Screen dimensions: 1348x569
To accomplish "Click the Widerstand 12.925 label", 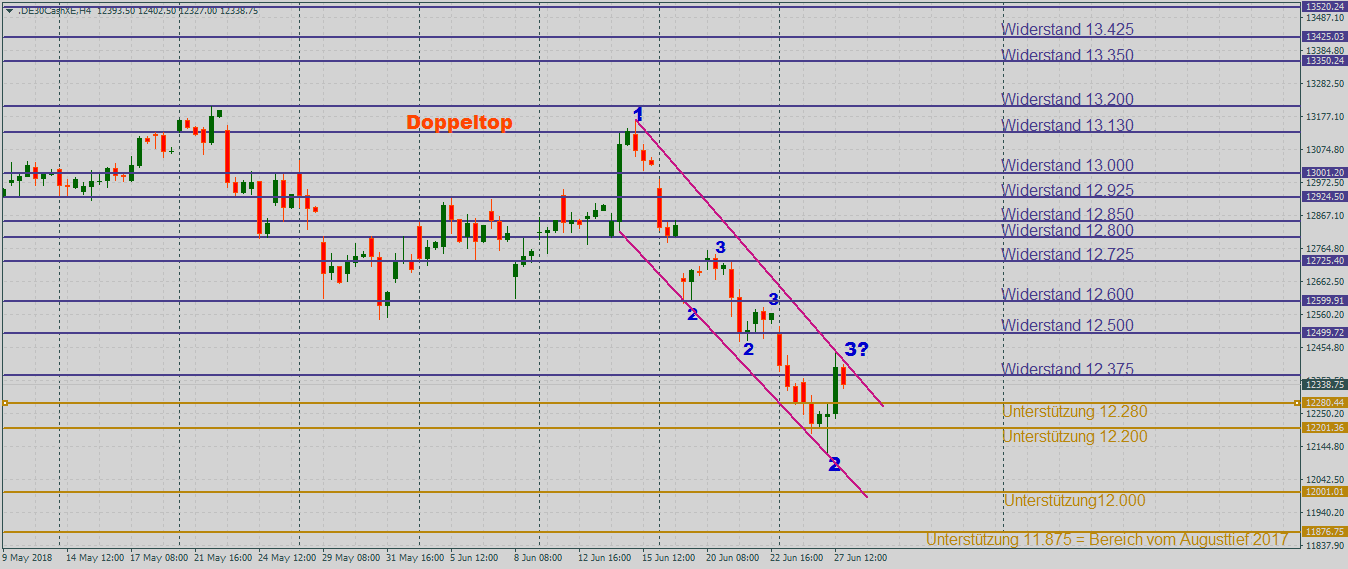I will coord(1068,190).
